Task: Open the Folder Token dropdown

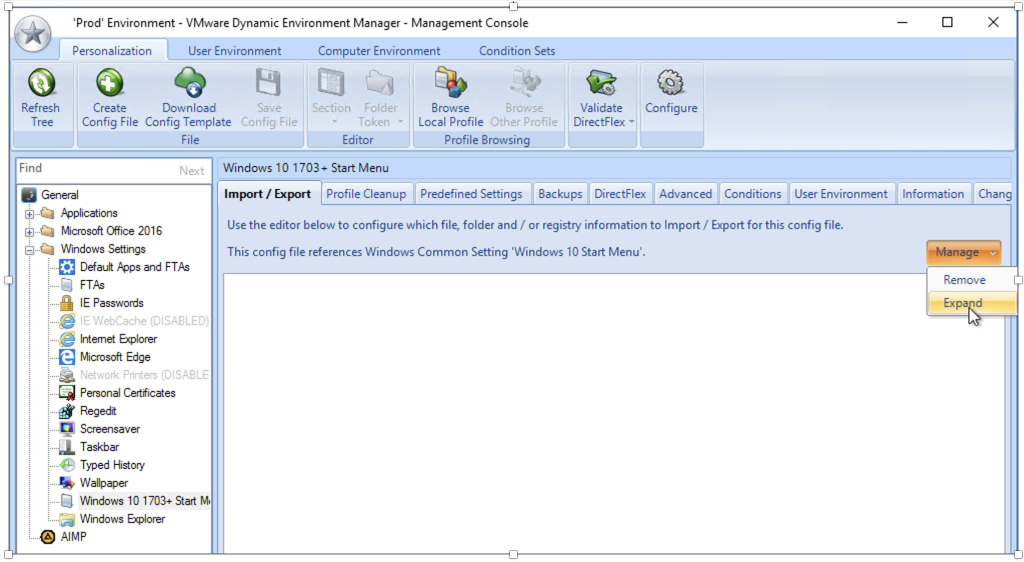Action: [x=381, y=99]
